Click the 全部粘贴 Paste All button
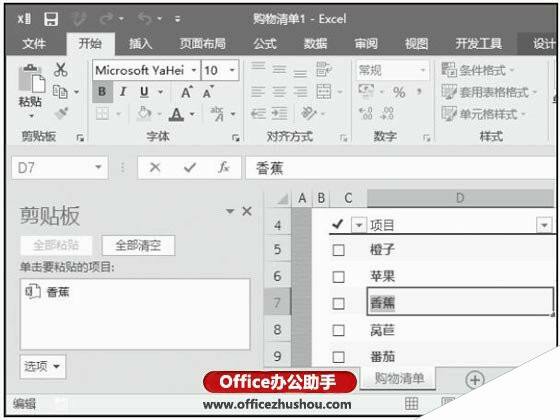 click(x=56, y=245)
